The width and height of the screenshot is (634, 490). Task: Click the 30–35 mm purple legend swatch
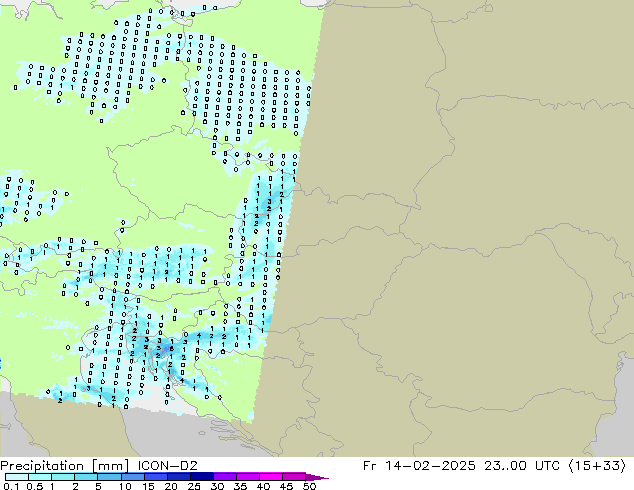point(224,477)
